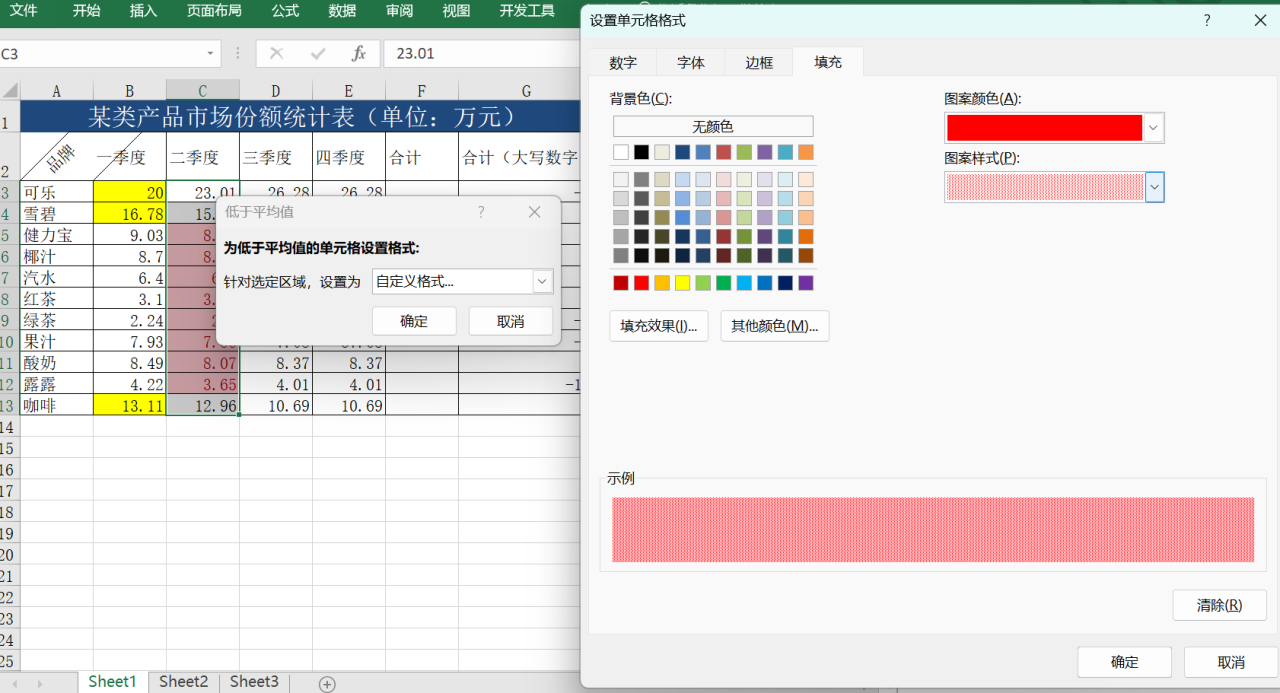Choose the standard dark red background swatch

[x=621, y=283]
